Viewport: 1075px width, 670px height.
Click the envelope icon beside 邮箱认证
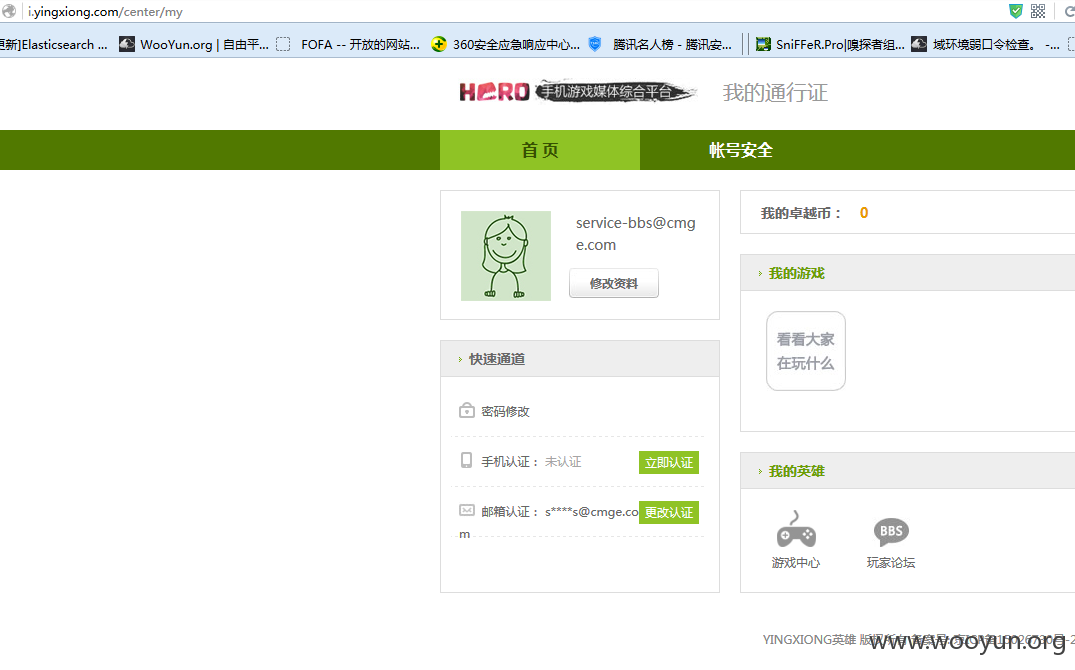[x=467, y=510]
